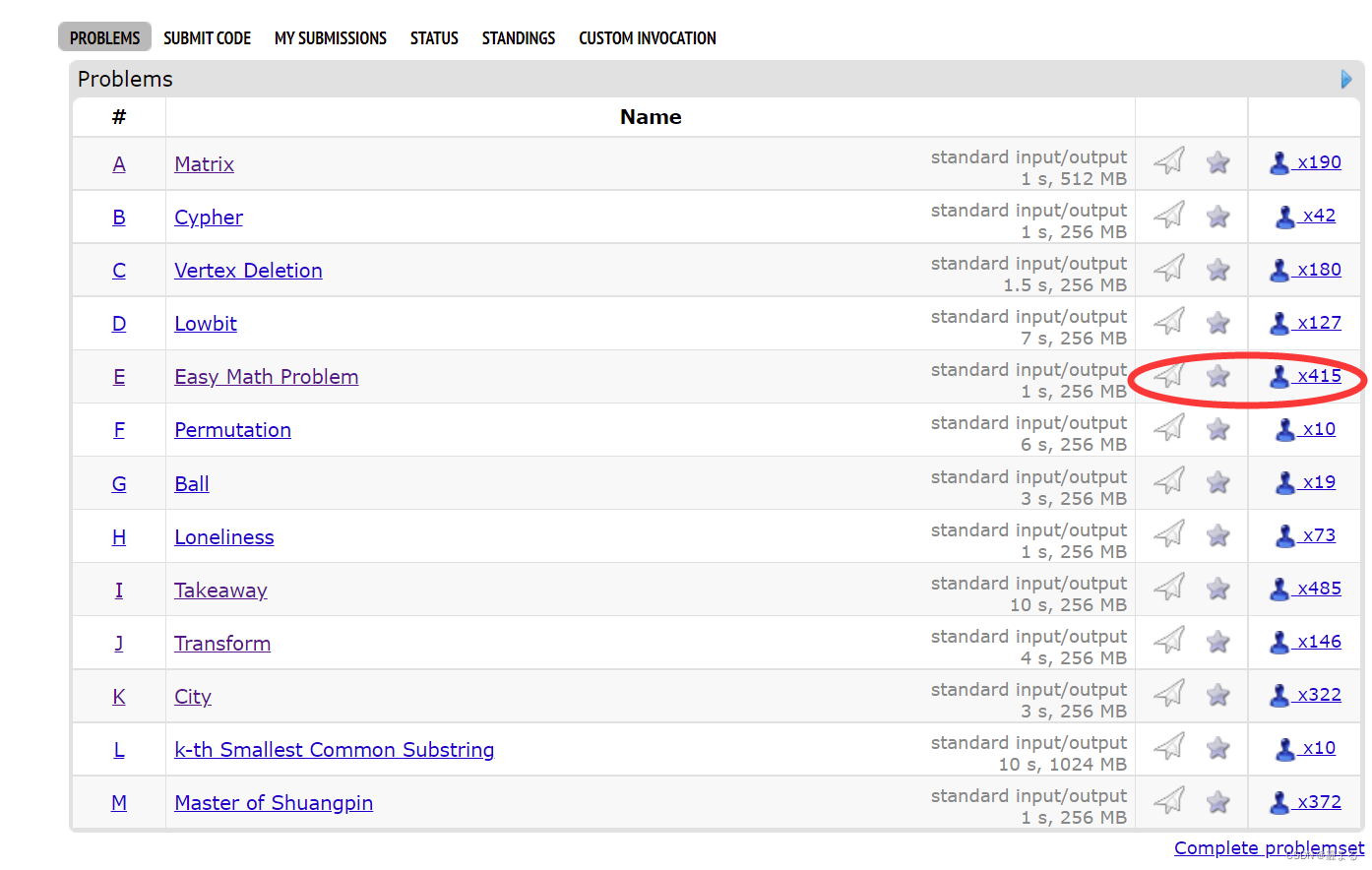1372x870 pixels.
Task: Click the submit icon for City
Action: coord(1168,693)
